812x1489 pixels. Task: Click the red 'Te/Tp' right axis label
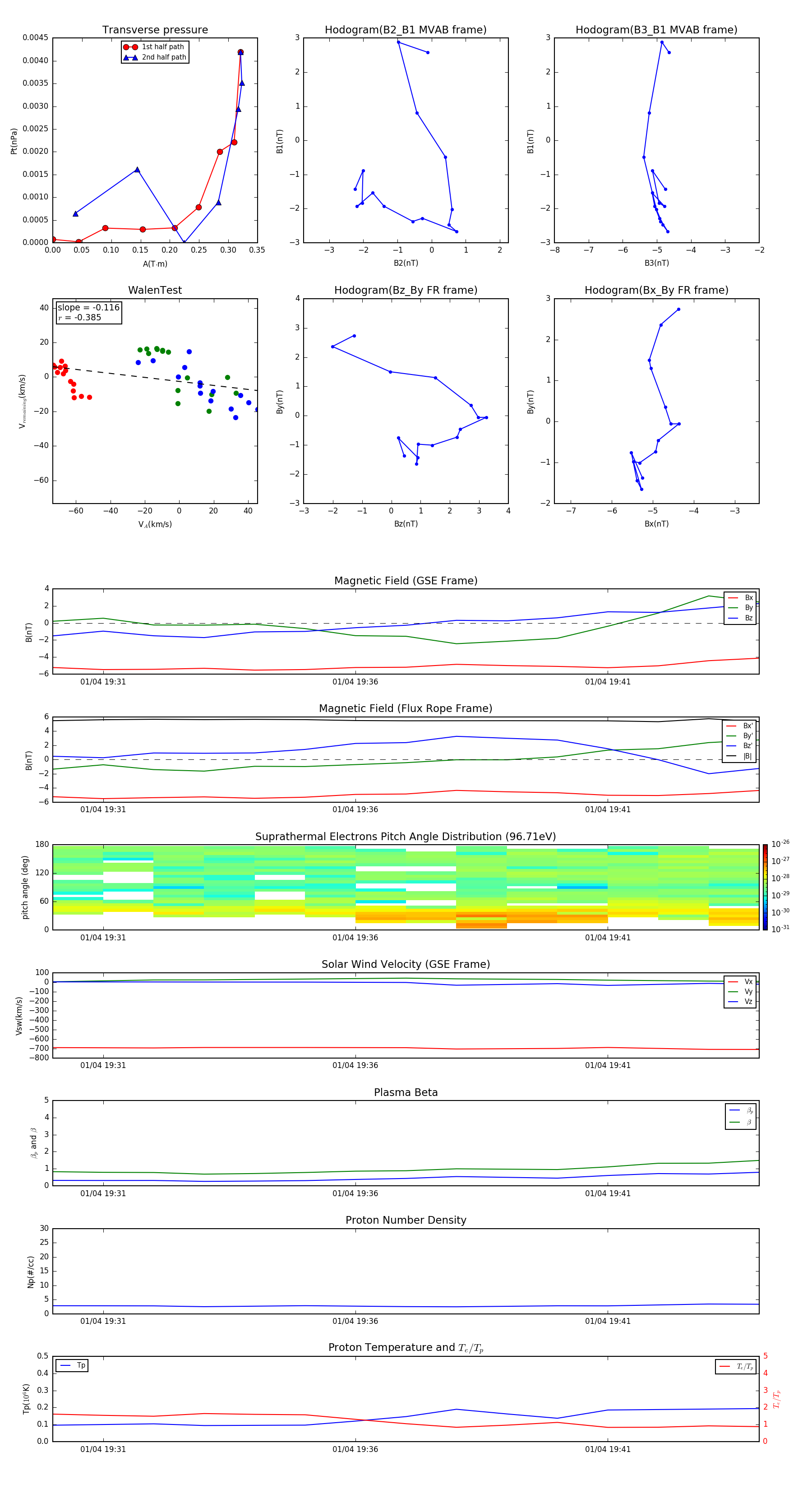click(777, 1399)
